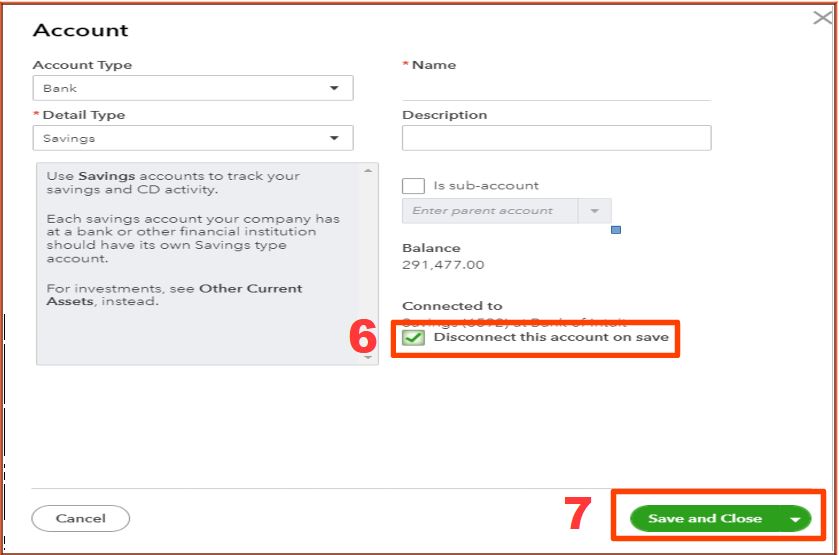Expand the Save and Close arrow menu

coord(795,519)
